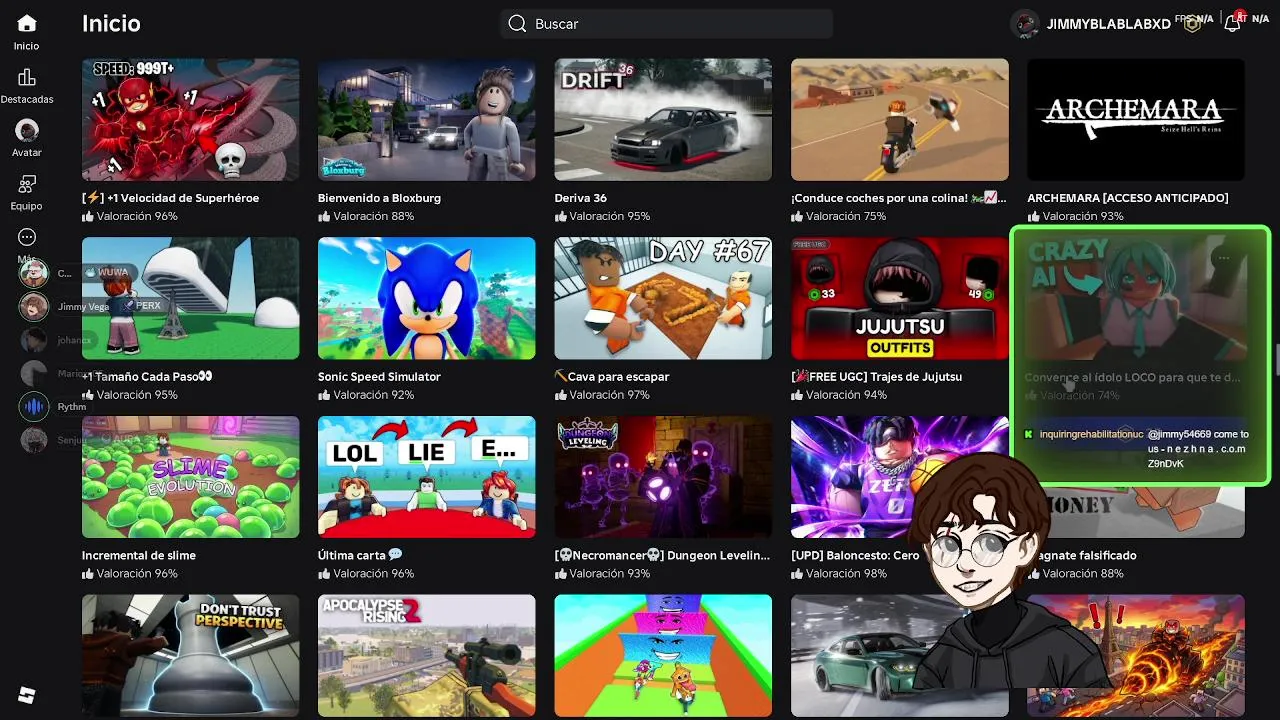The width and height of the screenshot is (1280, 720).
Task: Open the DRIFT 36 game thumbnail
Action: (x=663, y=120)
